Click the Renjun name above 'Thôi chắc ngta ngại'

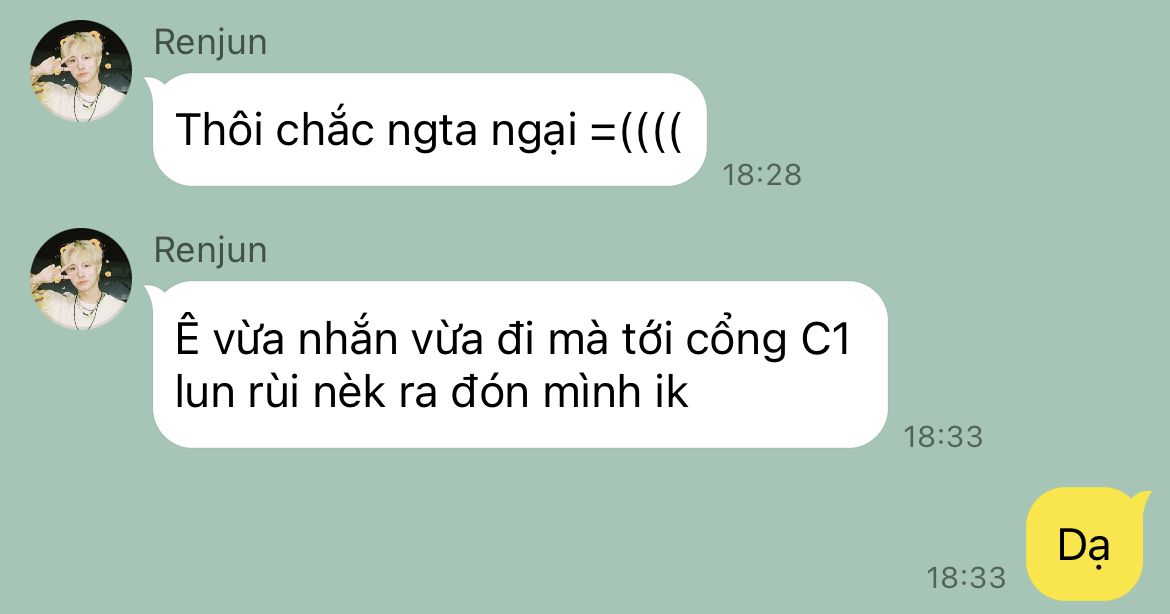(x=210, y=42)
